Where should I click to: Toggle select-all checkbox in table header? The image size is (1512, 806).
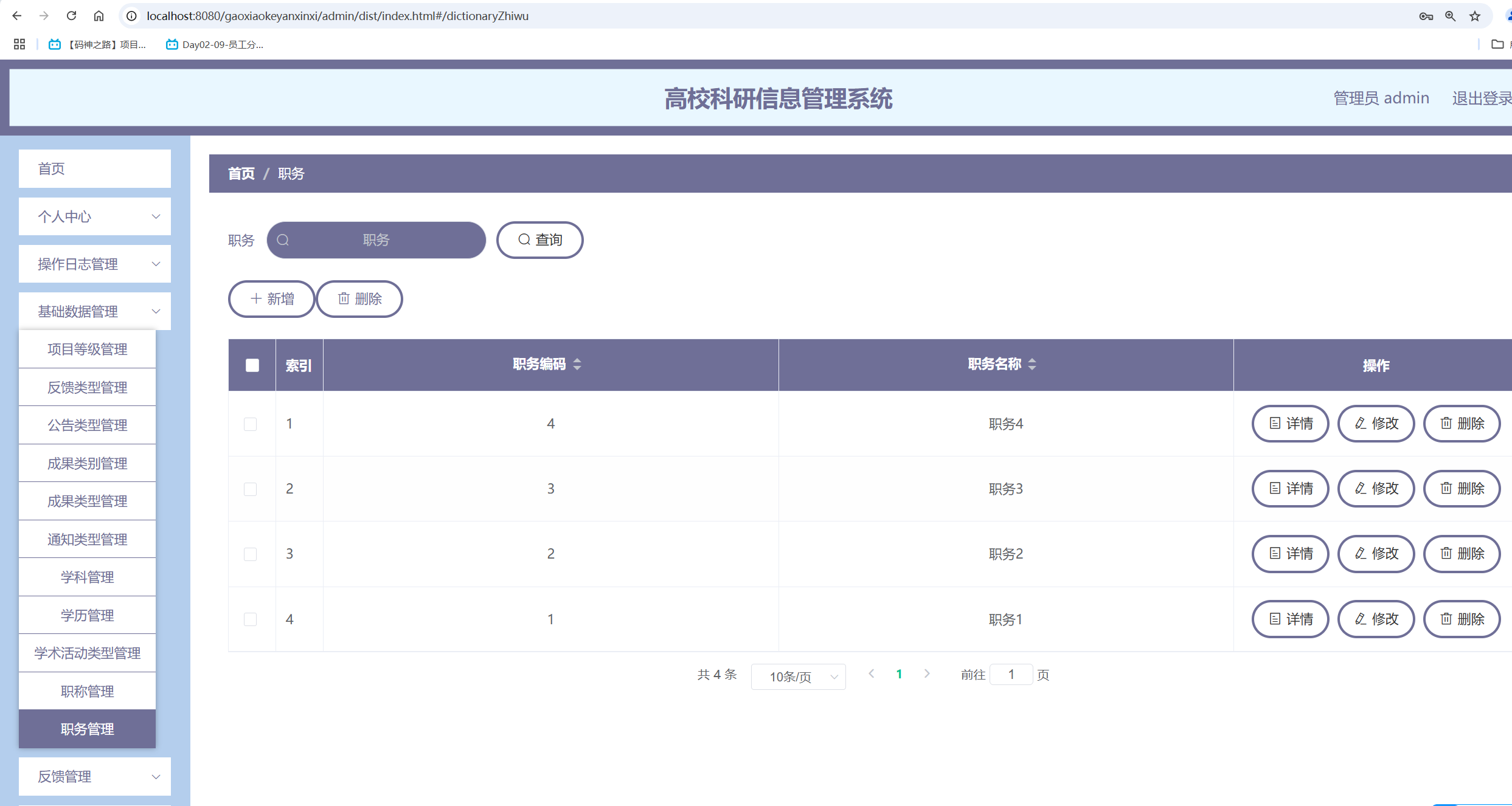point(252,365)
